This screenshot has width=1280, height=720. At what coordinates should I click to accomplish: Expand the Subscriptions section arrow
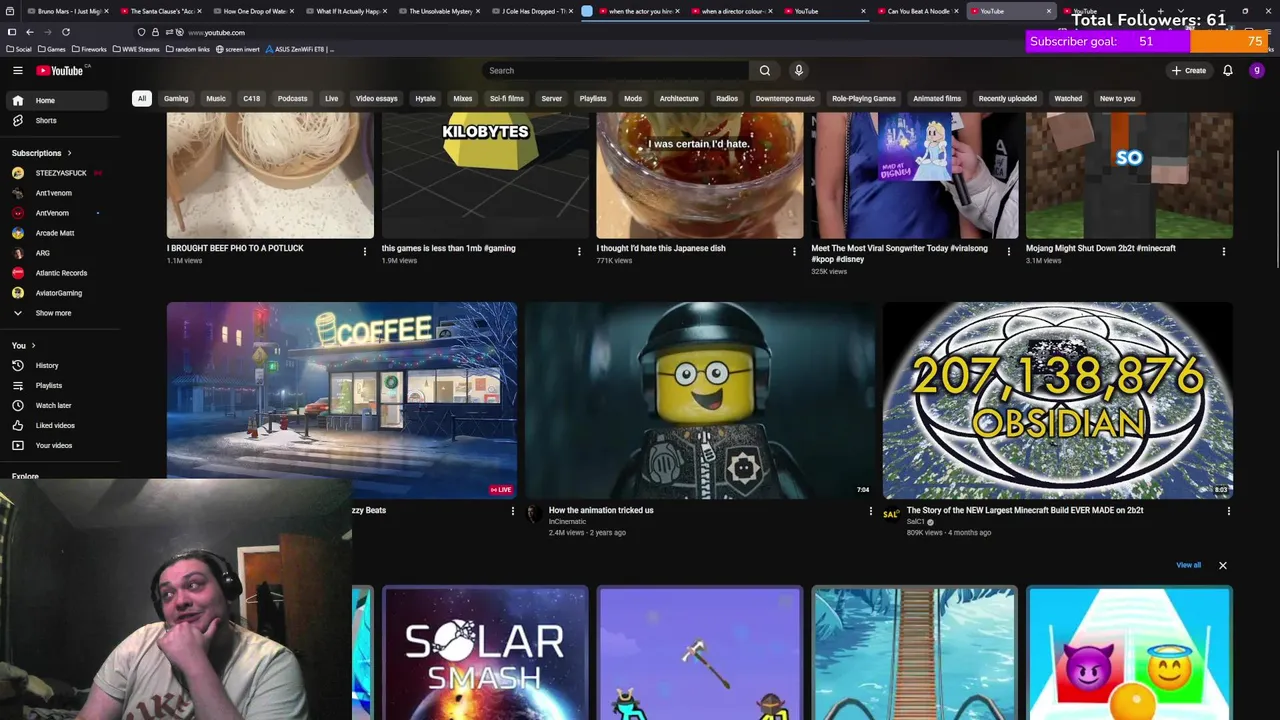[69, 153]
